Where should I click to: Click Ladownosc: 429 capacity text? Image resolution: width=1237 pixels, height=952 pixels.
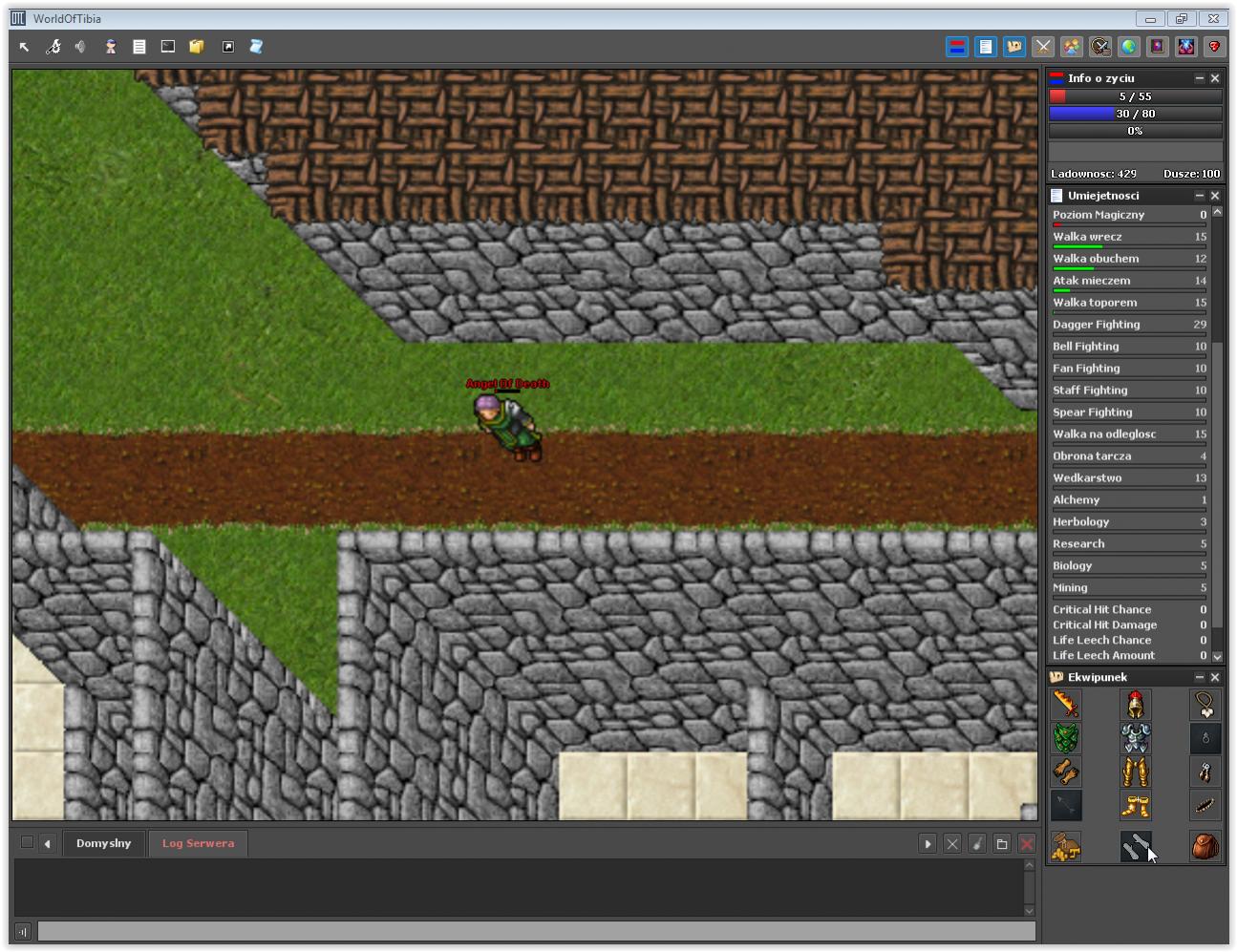[x=1094, y=174]
